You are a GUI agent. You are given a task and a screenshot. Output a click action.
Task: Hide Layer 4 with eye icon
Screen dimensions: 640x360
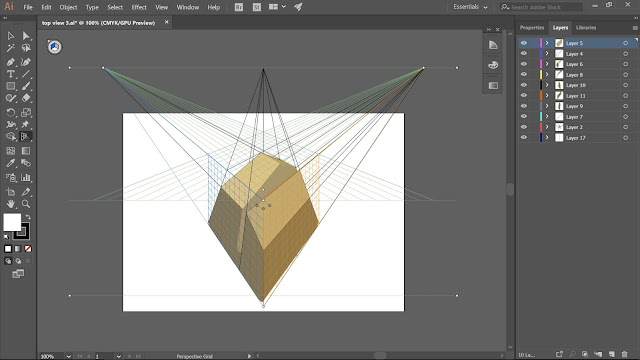[x=524, y=53]
